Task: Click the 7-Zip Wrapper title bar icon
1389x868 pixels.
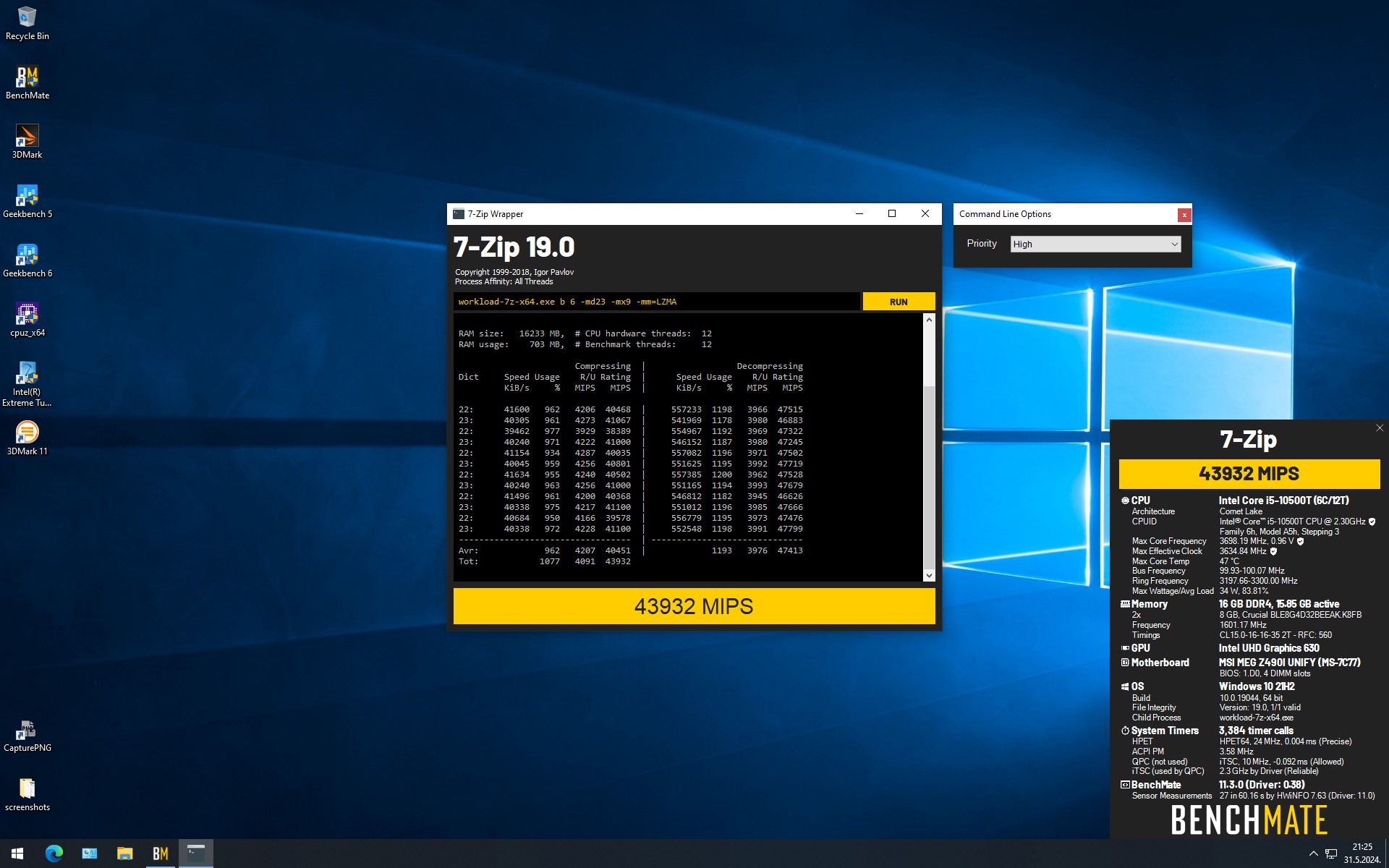Action: [x=459, y=214]
